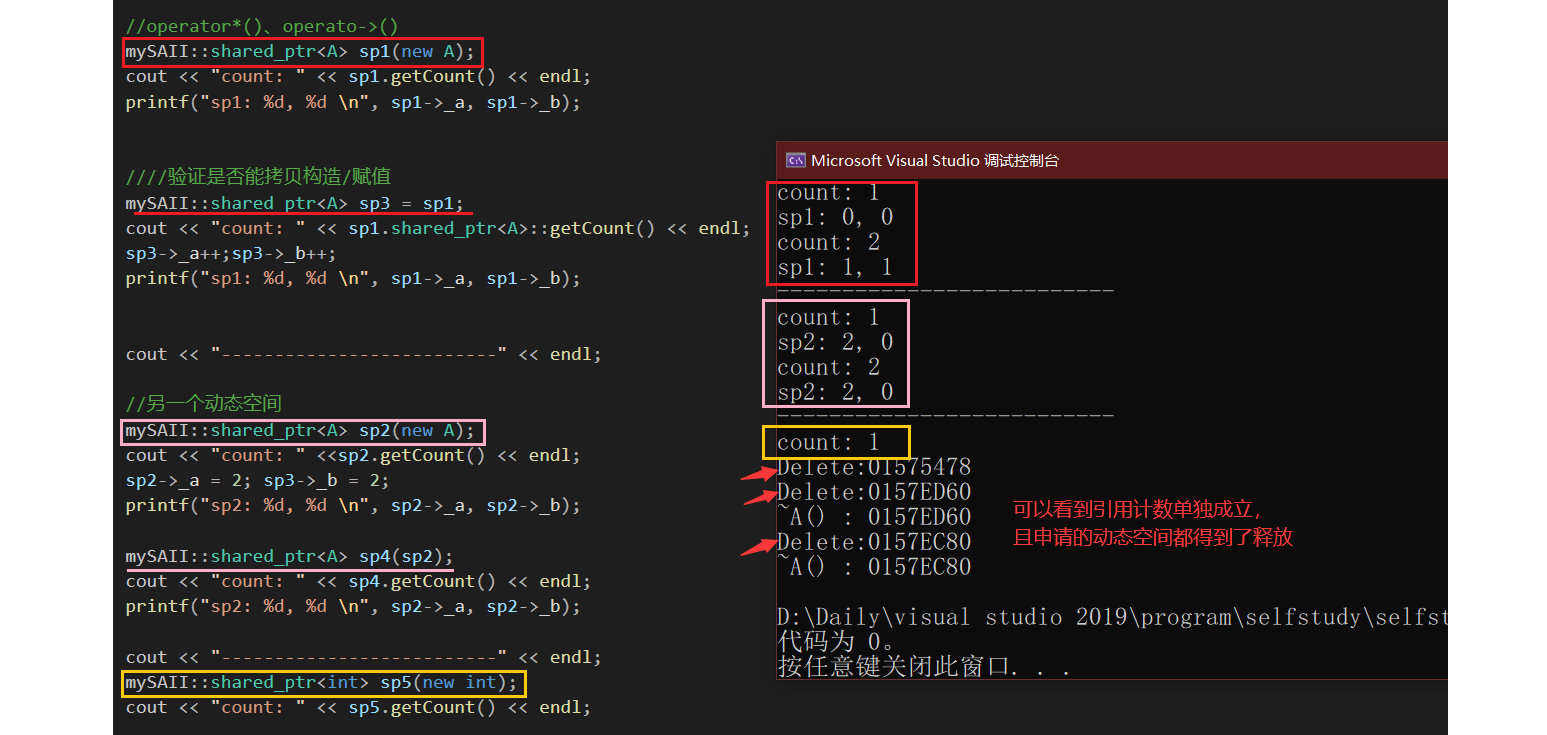Click the sp3->_a++;sp3->_b++; line

pos(231,253)
